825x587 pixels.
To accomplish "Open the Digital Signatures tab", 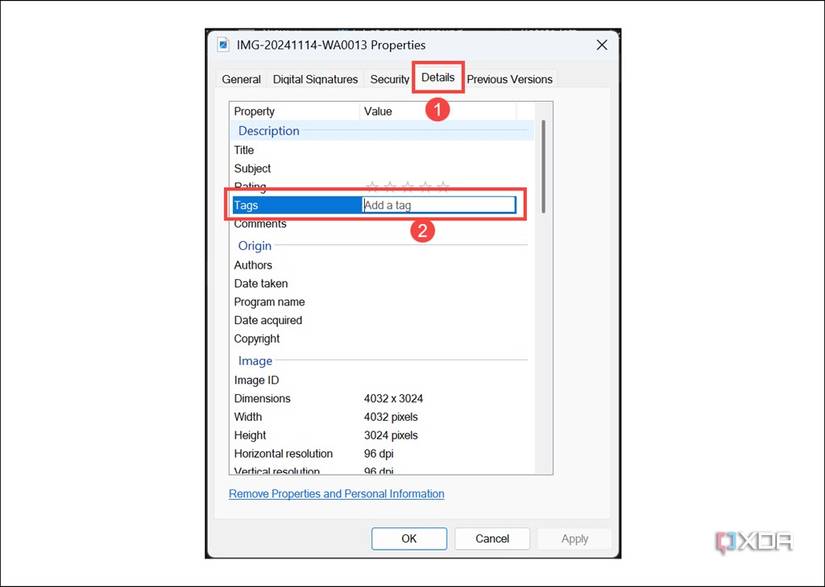I will tap(315, 79).
